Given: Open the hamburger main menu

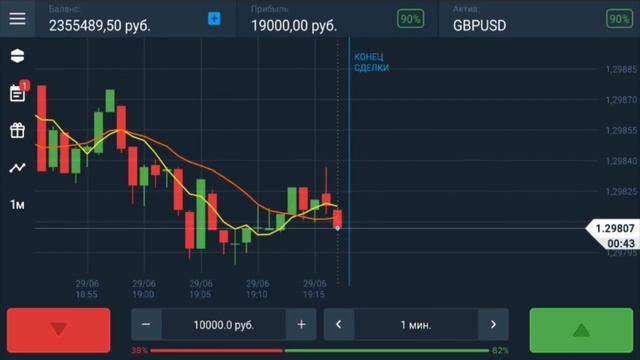Looking at the screenshot, I should click(x=17, y=19).
